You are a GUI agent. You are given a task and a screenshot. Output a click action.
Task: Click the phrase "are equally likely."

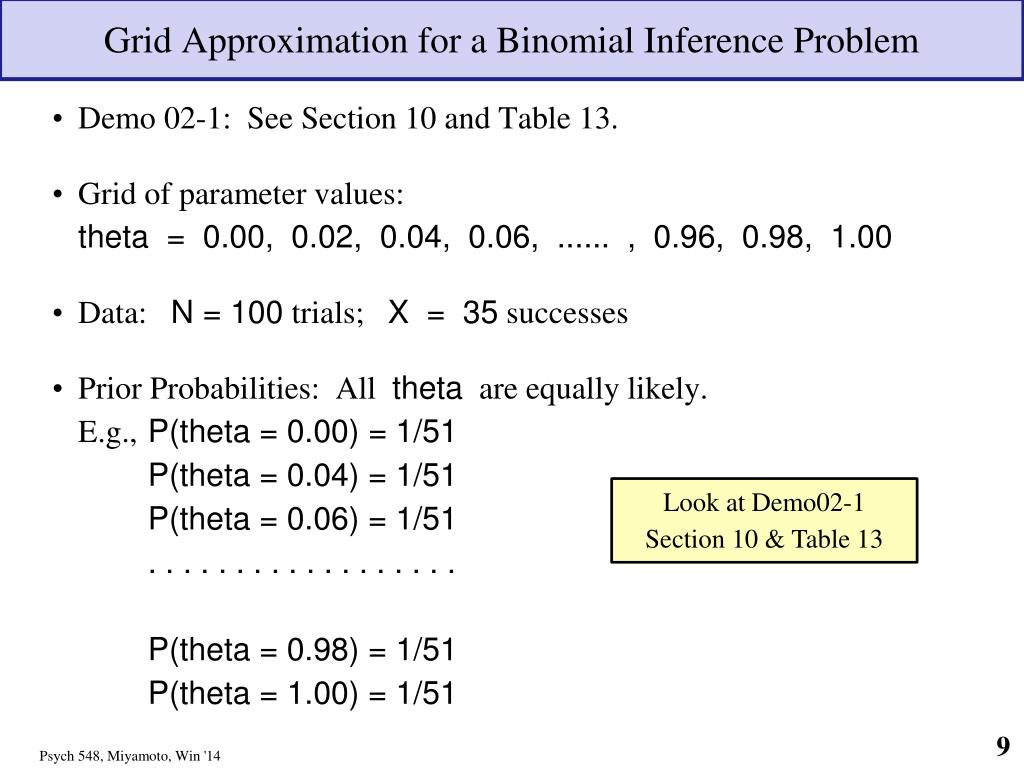pyautogui.click(x=593, y=390)
